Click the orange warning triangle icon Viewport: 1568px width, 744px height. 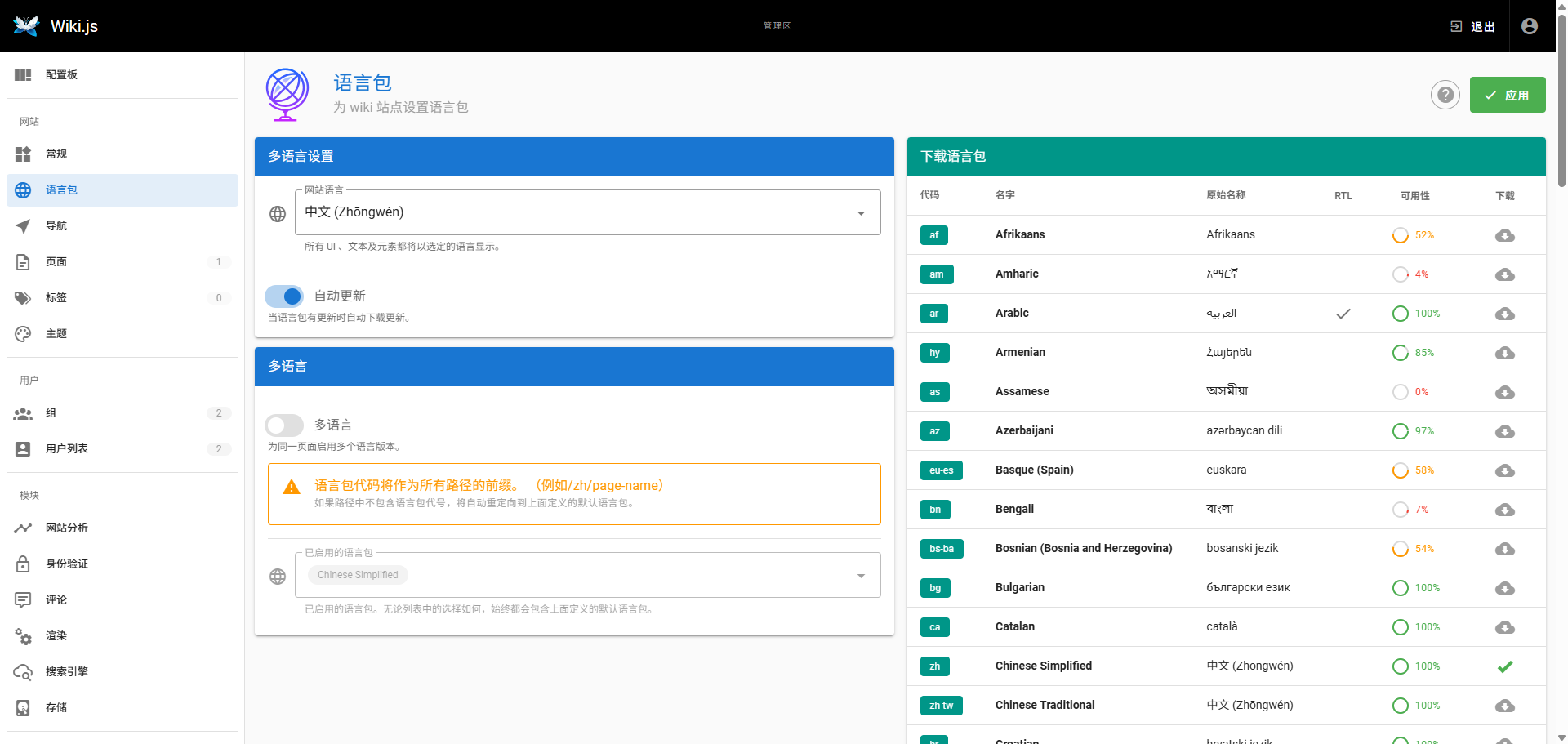[x=292, y=488]
